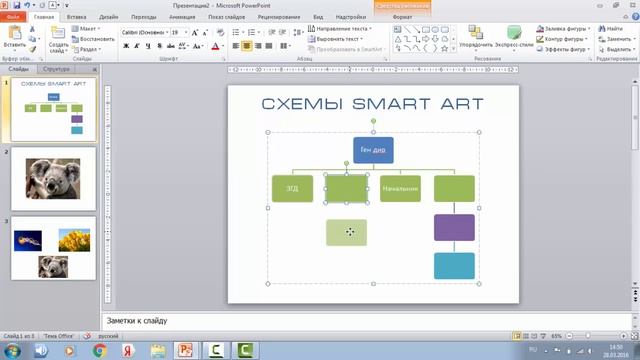This screenshot has width=640, height=360.
Task: Click the Find (Найти) binoculars button
Action: [611, 29]
